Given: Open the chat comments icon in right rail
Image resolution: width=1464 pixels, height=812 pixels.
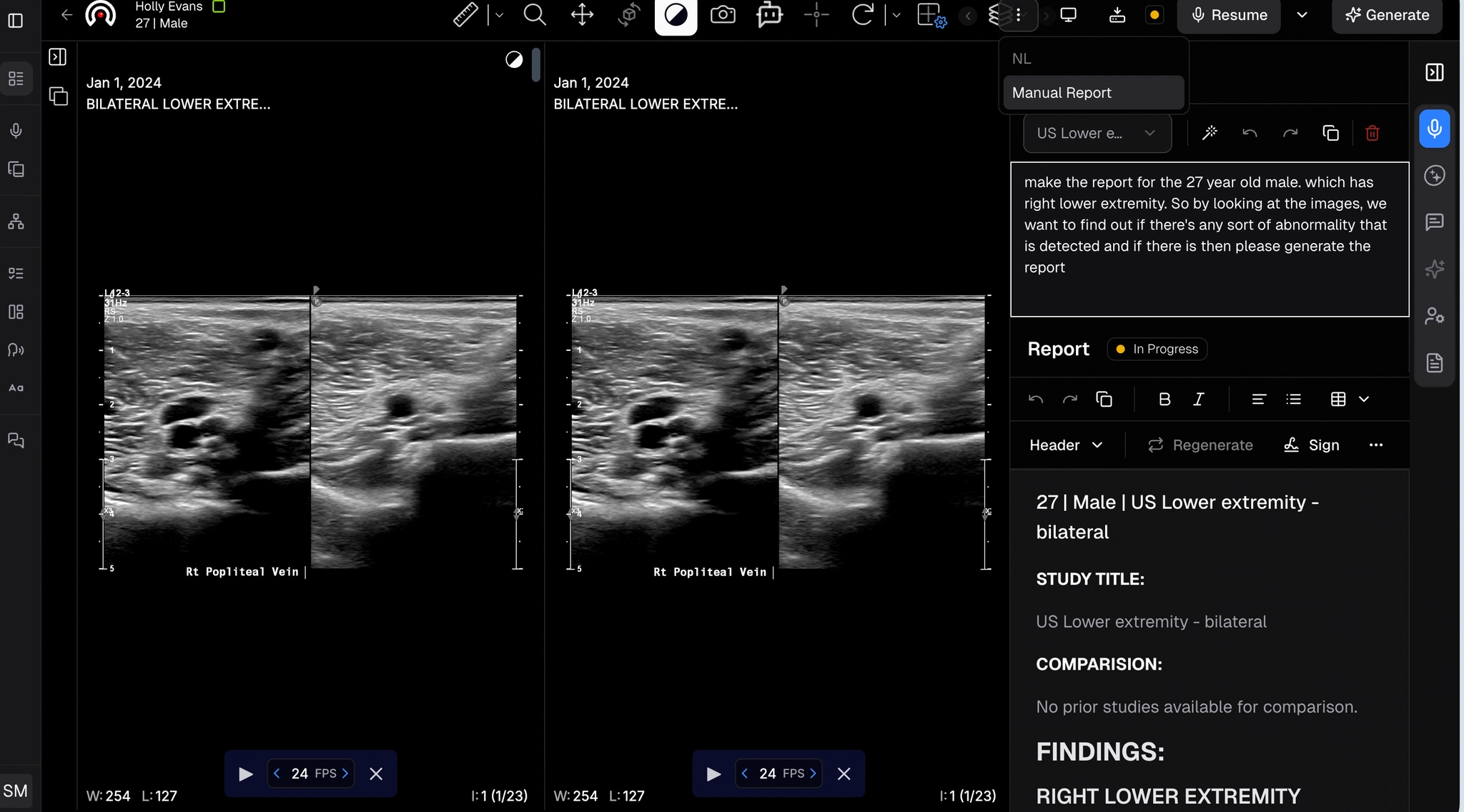Looking at the screenshot, I should [x=1434, y=222].
